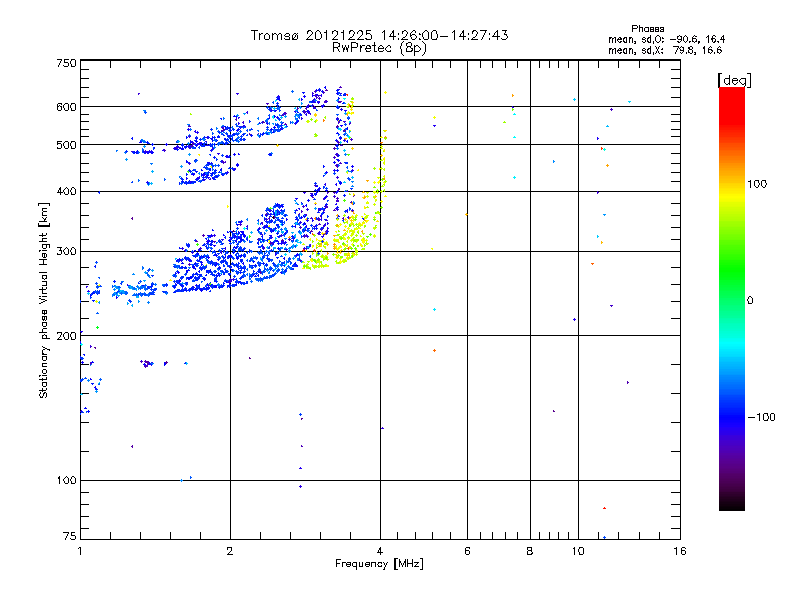Click the x-axis tick label '2'
Viewport: 800px width, 600px height.
(x=230, y=551)
